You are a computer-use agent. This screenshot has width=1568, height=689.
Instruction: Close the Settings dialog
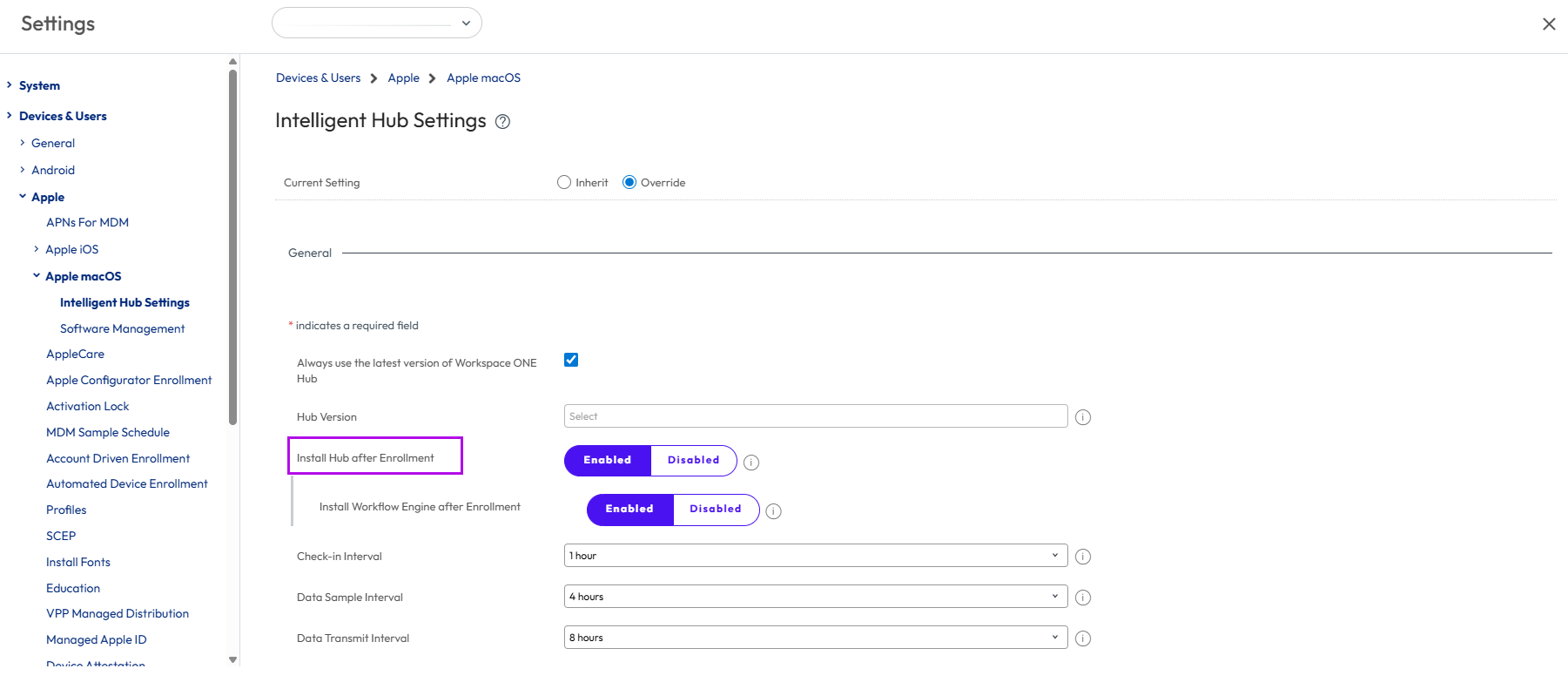click(1549, 24)
